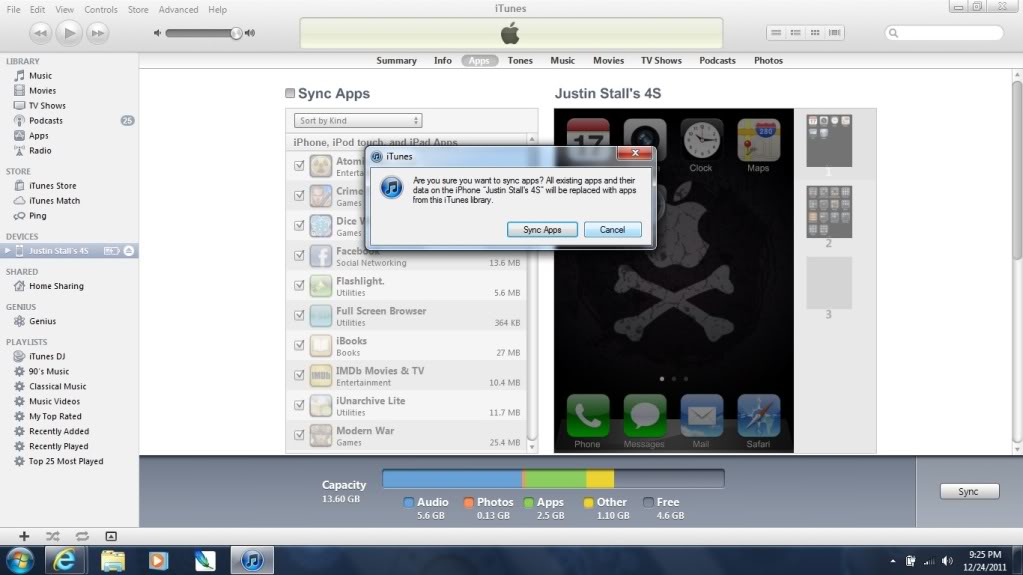Click the high volume speaker icon
Image resolution: width=1023 pixels, height=575 pixels.
click(250, 33)
